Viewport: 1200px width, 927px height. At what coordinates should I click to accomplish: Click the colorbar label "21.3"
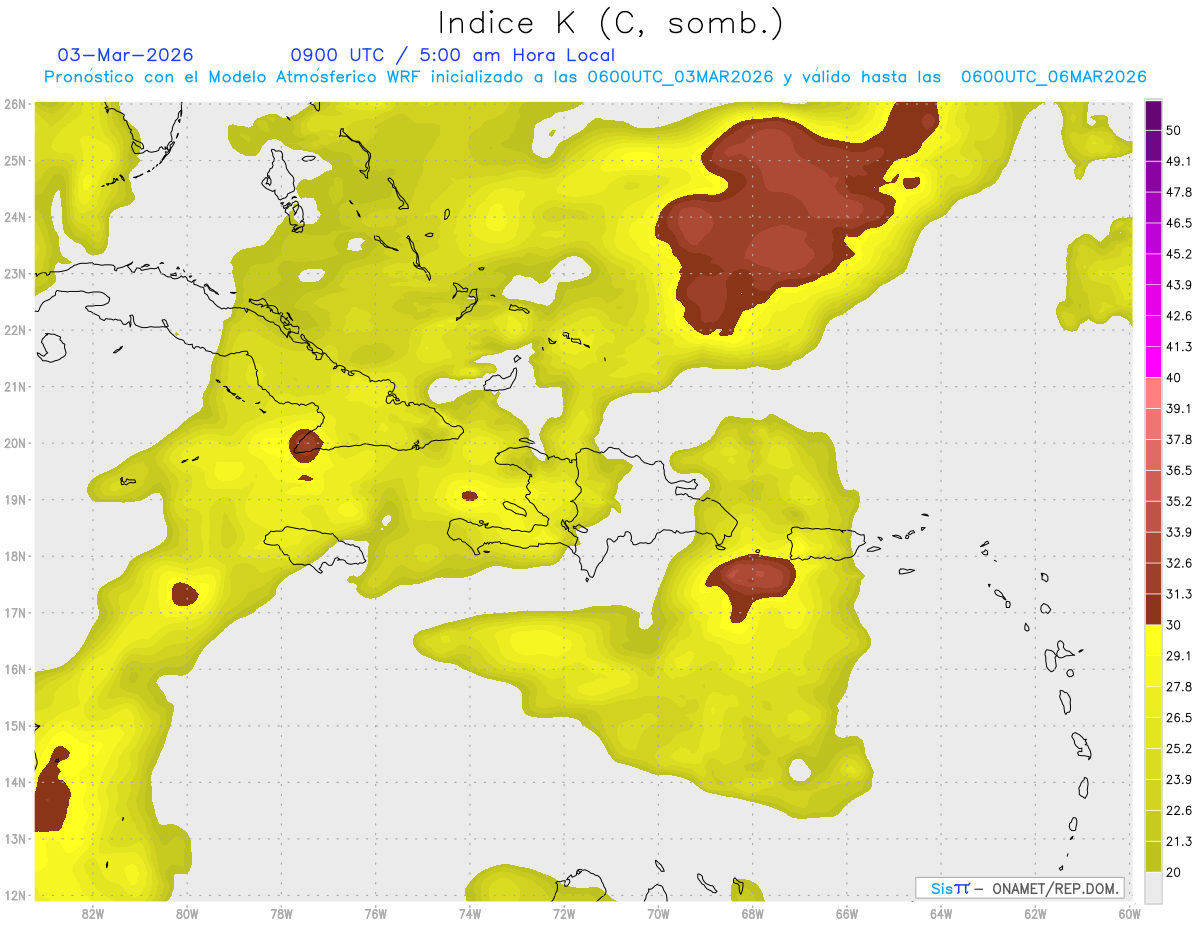1179,842
